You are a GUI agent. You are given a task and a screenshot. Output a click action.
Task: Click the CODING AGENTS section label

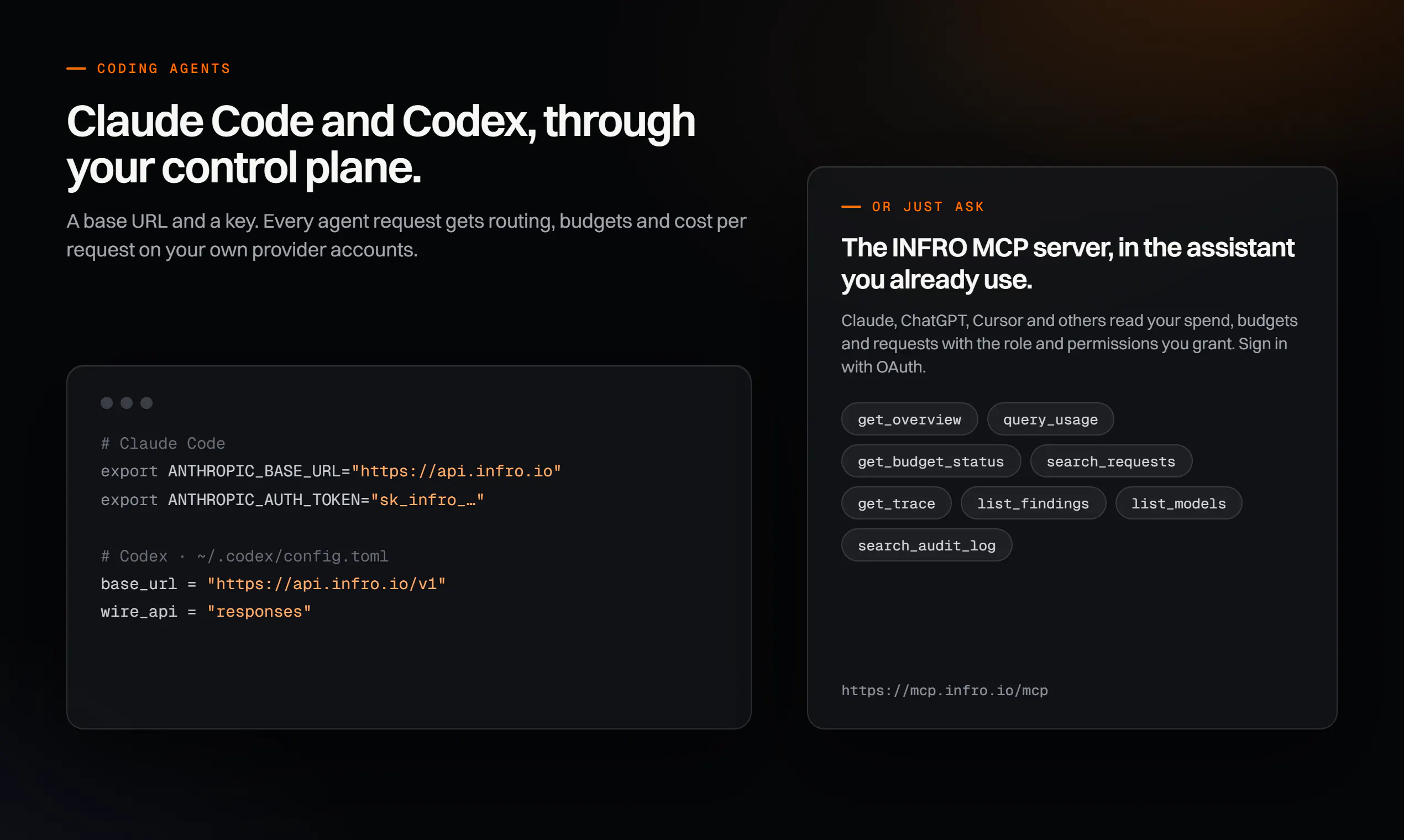tap(164, 69)
